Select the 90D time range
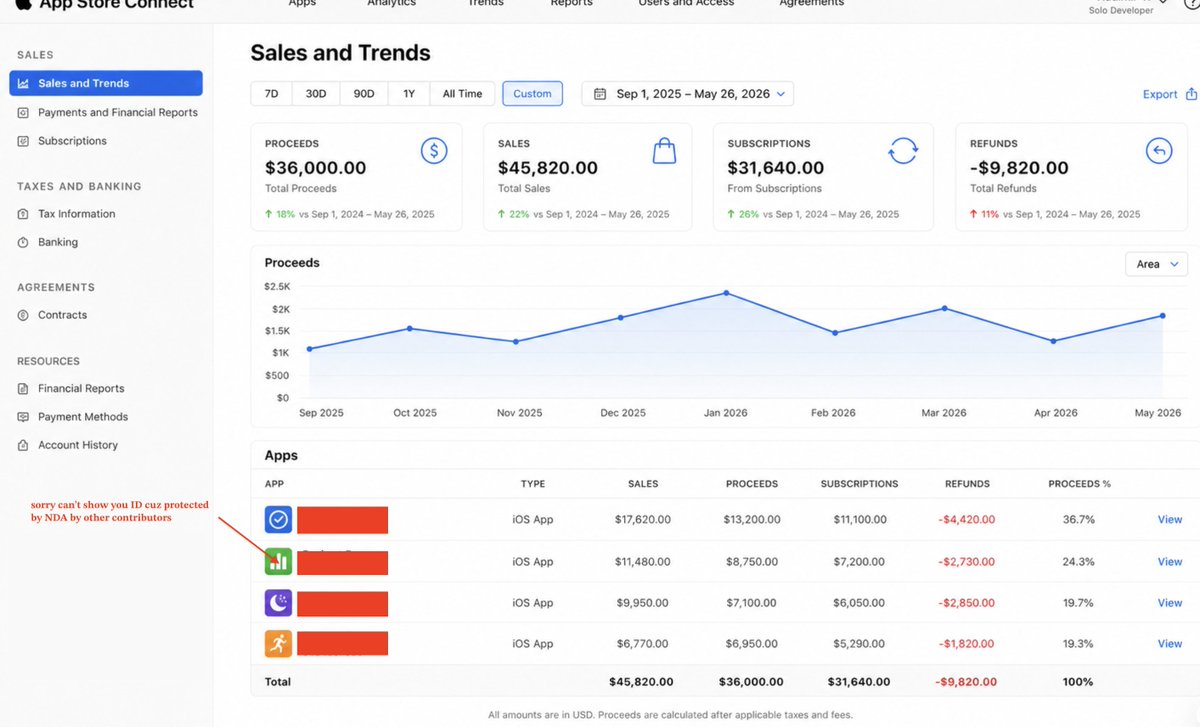Image resolution: width=1200 pixels, height=727 pixels. coord(364,94)
